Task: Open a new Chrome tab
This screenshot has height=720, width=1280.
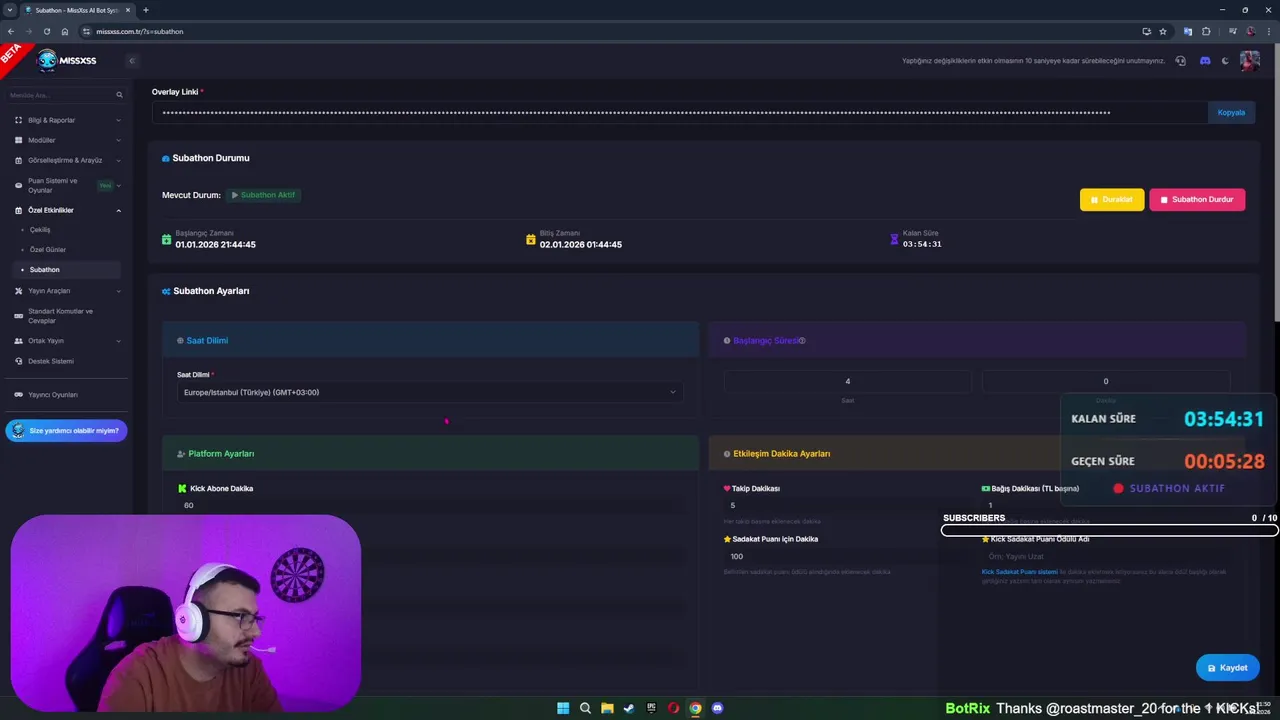Action: (x=146, y=10)
